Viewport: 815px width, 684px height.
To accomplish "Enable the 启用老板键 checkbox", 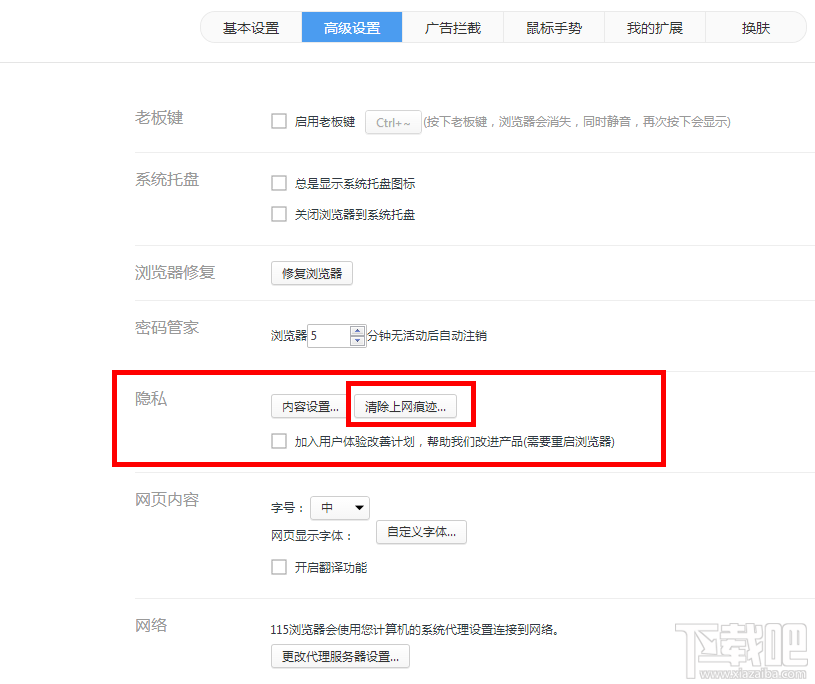I will pos(278,121).
